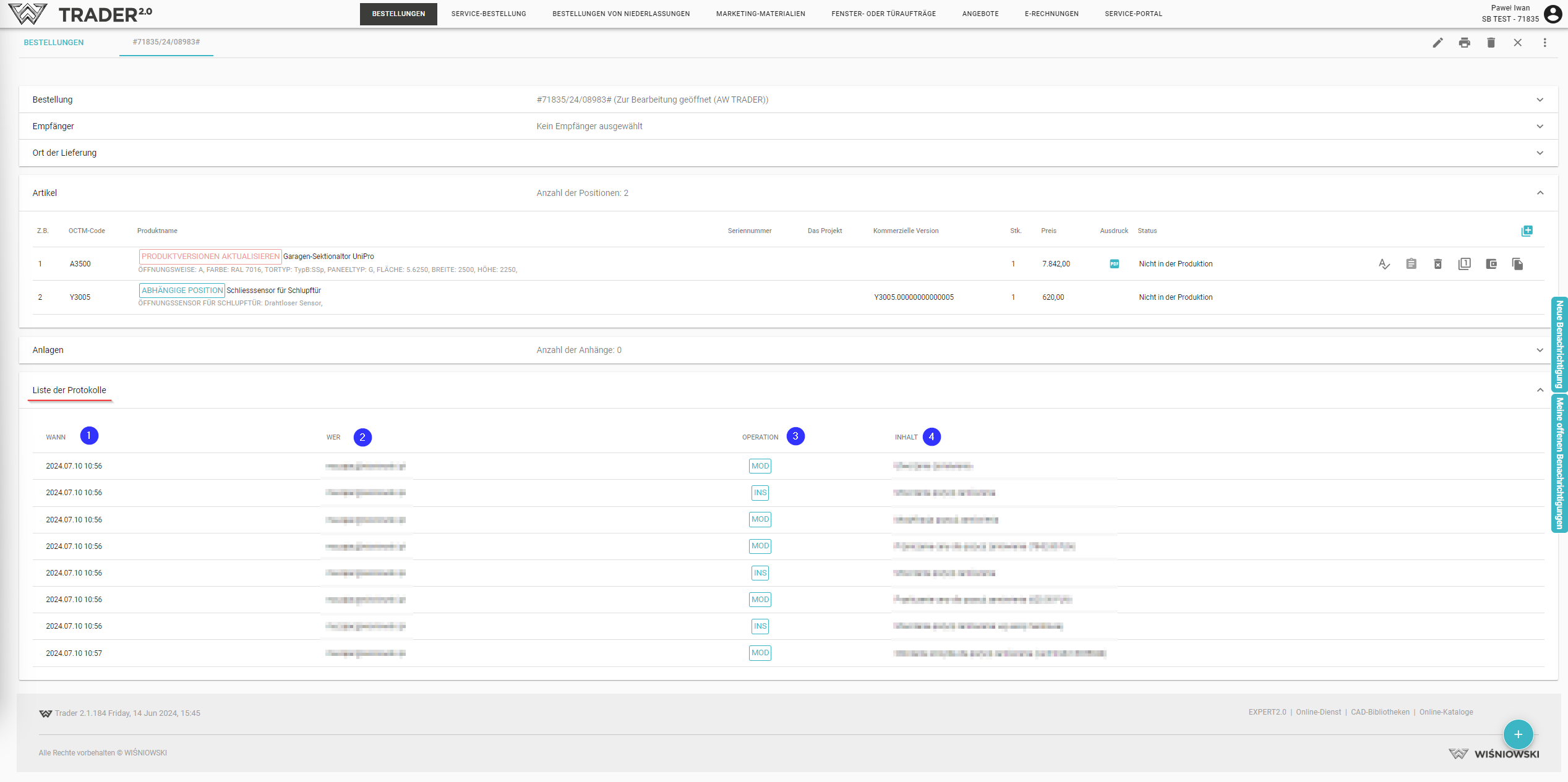The width and height of the screenshot is (1568, 782).
Task: Click the user account avatar icon
Action: pyautogui.click(x=1553, y=14)
